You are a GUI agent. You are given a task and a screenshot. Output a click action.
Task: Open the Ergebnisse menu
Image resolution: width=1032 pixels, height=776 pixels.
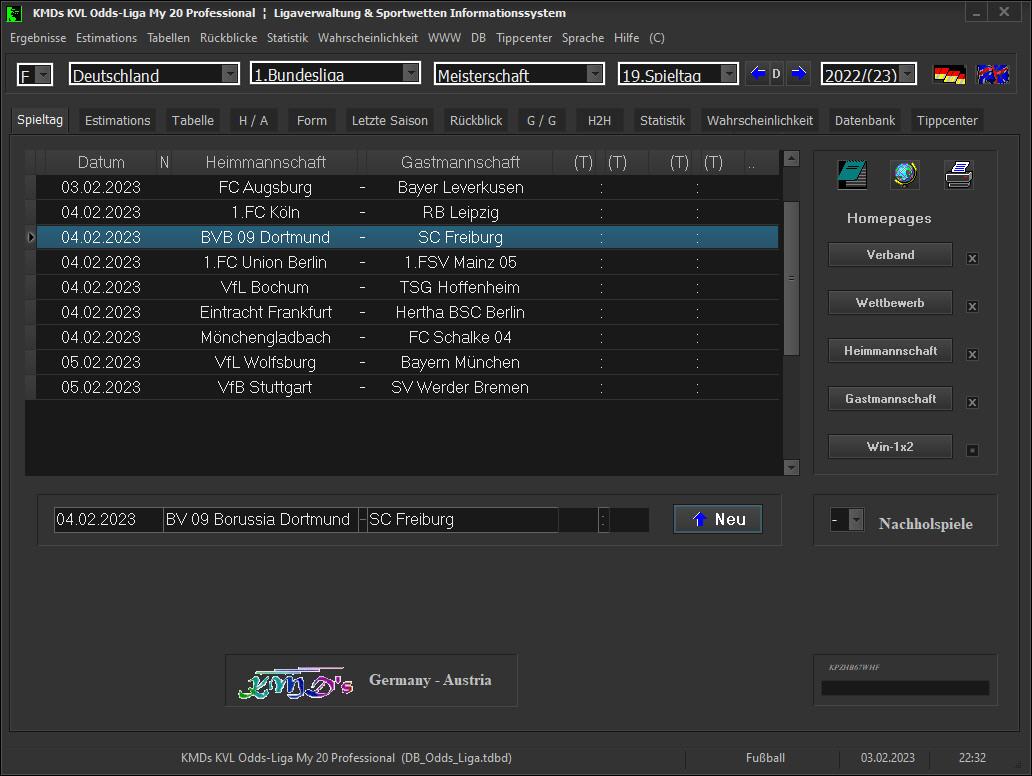[x=38, y=38]
